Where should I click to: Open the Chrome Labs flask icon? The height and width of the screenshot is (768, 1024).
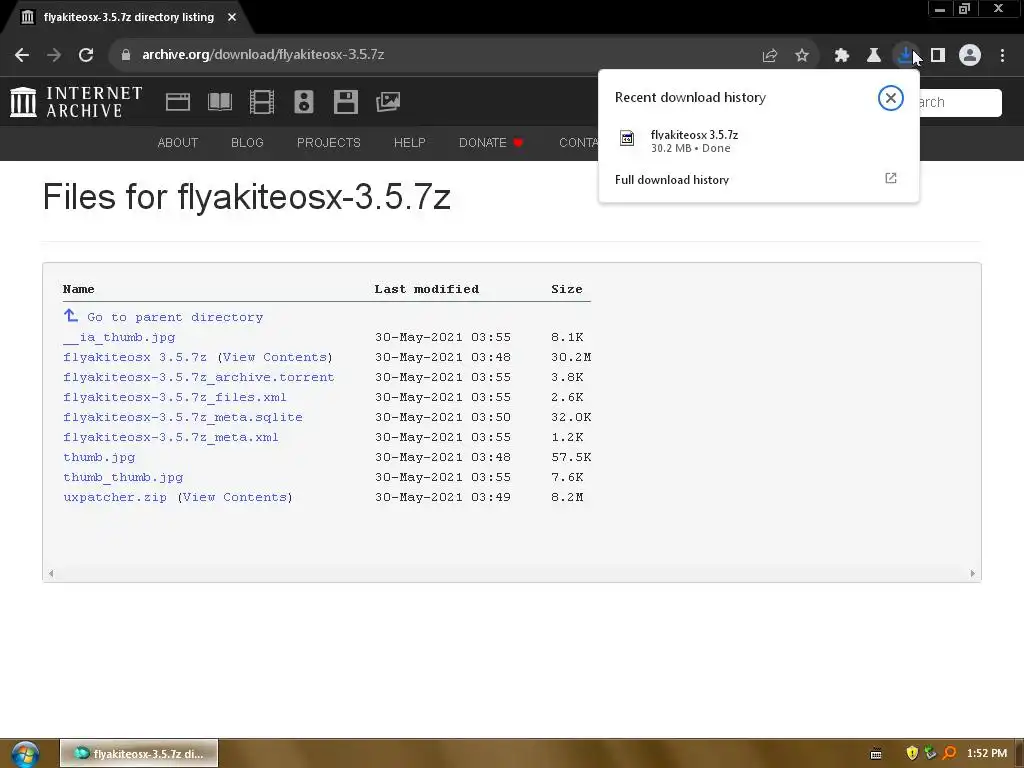pos(874,56)
